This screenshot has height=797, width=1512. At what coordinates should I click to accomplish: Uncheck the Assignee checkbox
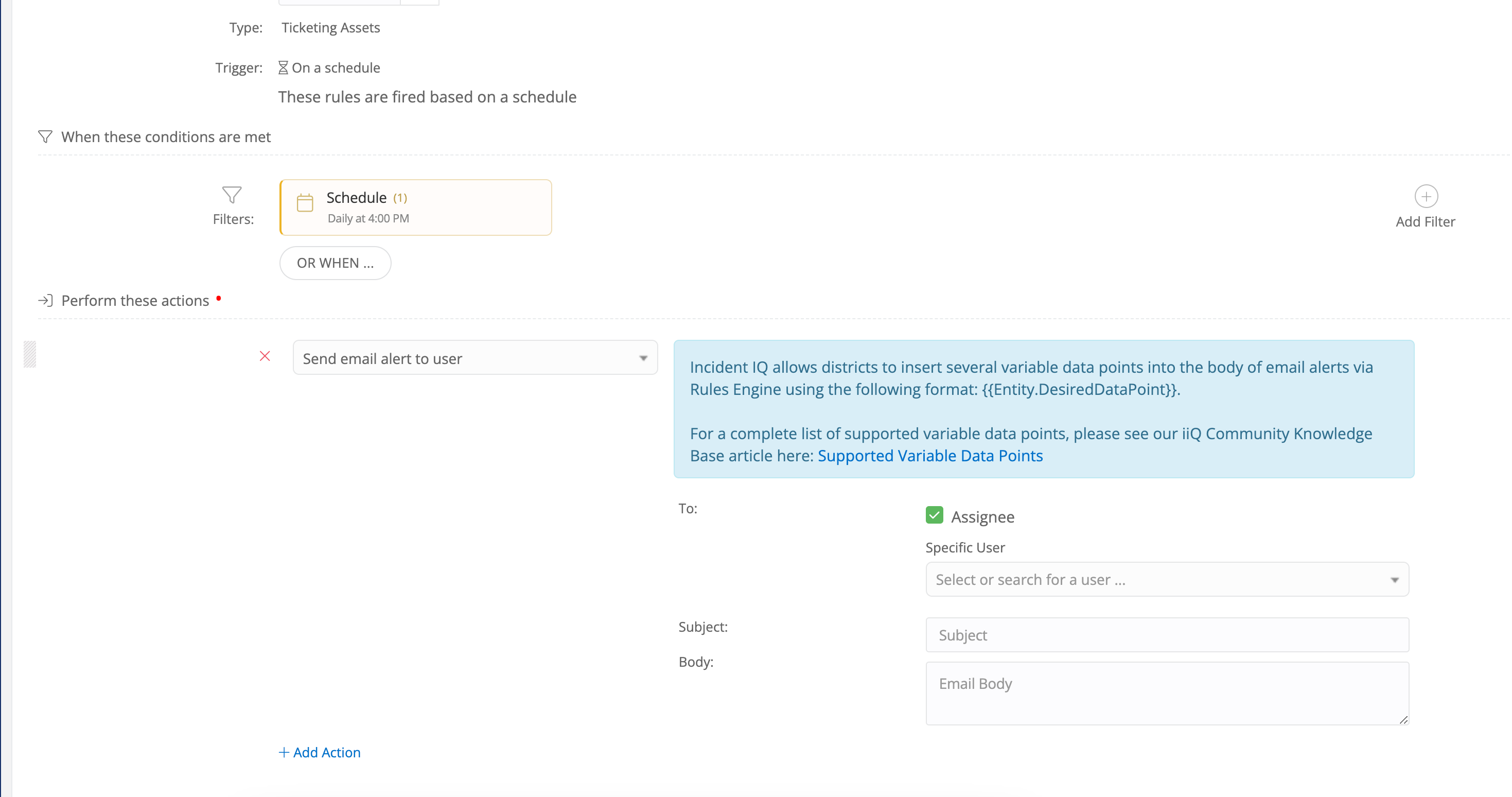tap(934, 515)
